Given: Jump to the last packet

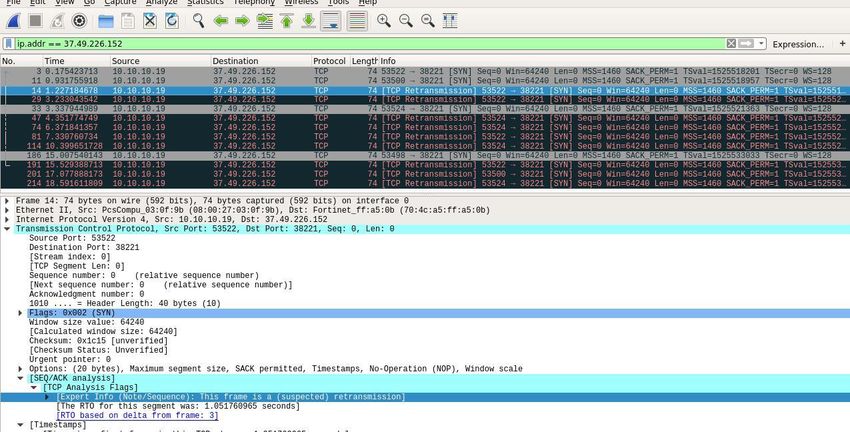Looking at the screenshot, I should click(x=308, y=21).
